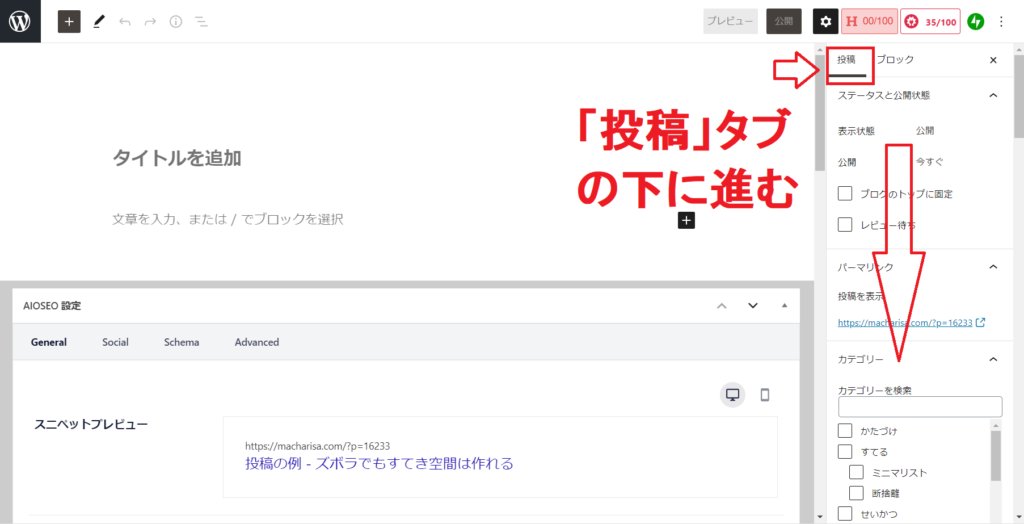Open the block inserter plus button
The height and width of the screenshot is (524, 1024).
[69, 21]
